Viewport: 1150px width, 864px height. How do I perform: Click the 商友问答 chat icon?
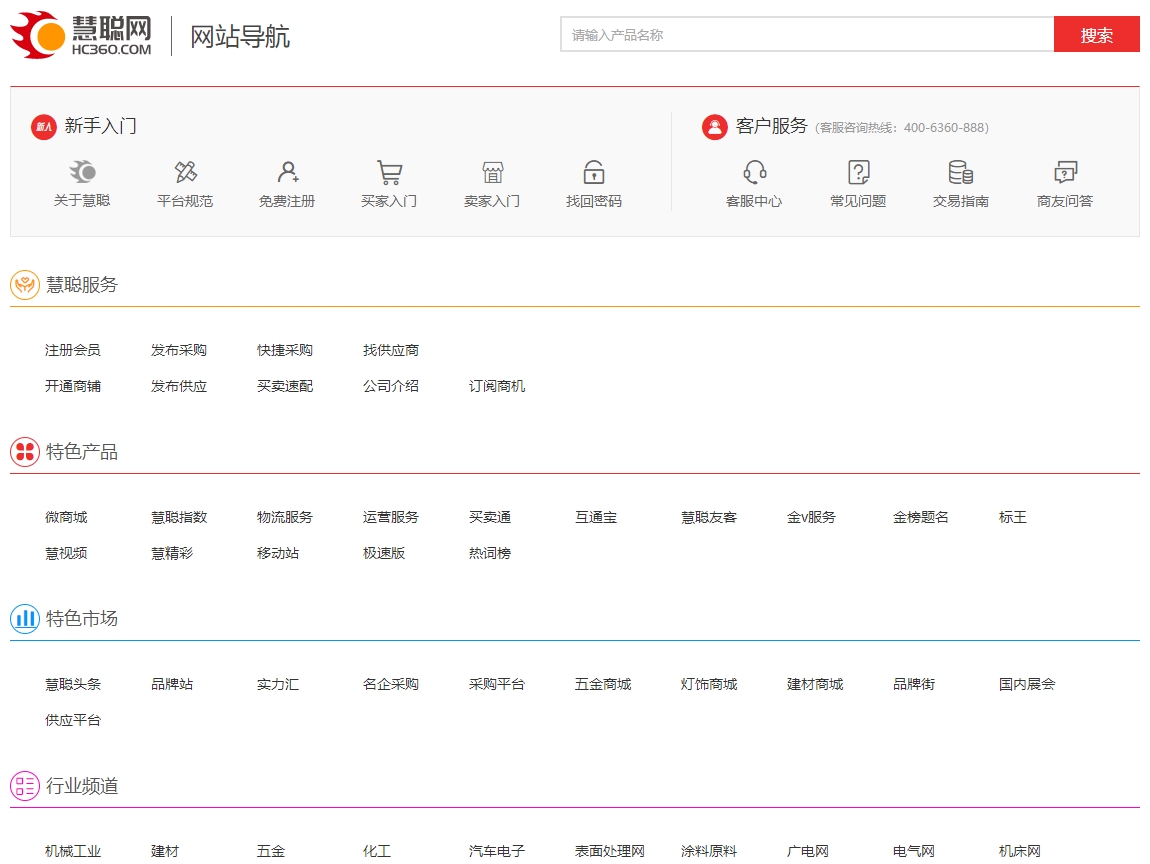pyautogui.click(x=1065, y=172)
